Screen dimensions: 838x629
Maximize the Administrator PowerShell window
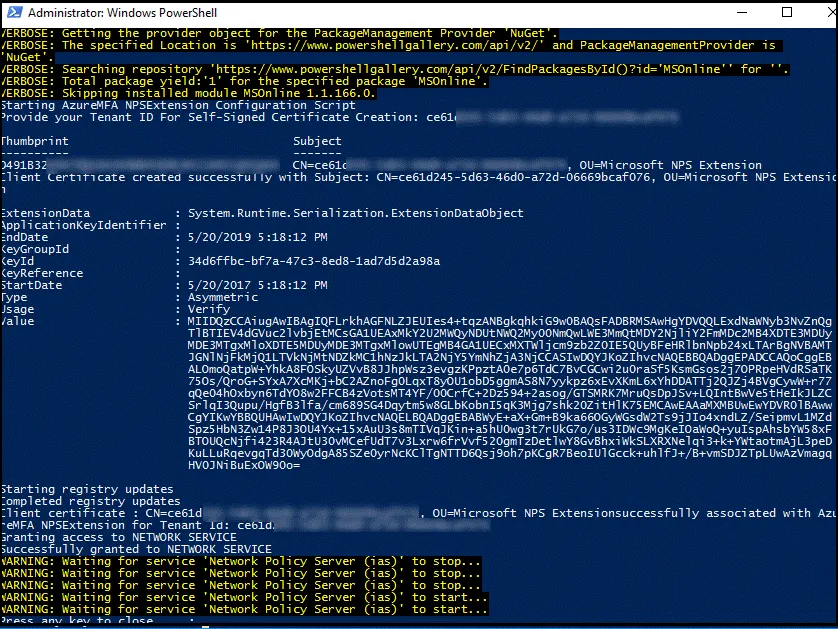(x=787, y=12)
